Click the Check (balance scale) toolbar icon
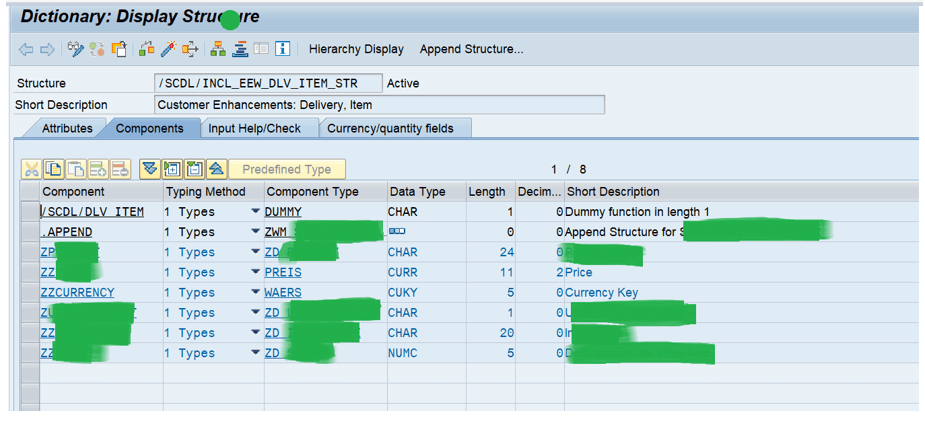This screenshot has width=925, height=422. click(147, 50)
